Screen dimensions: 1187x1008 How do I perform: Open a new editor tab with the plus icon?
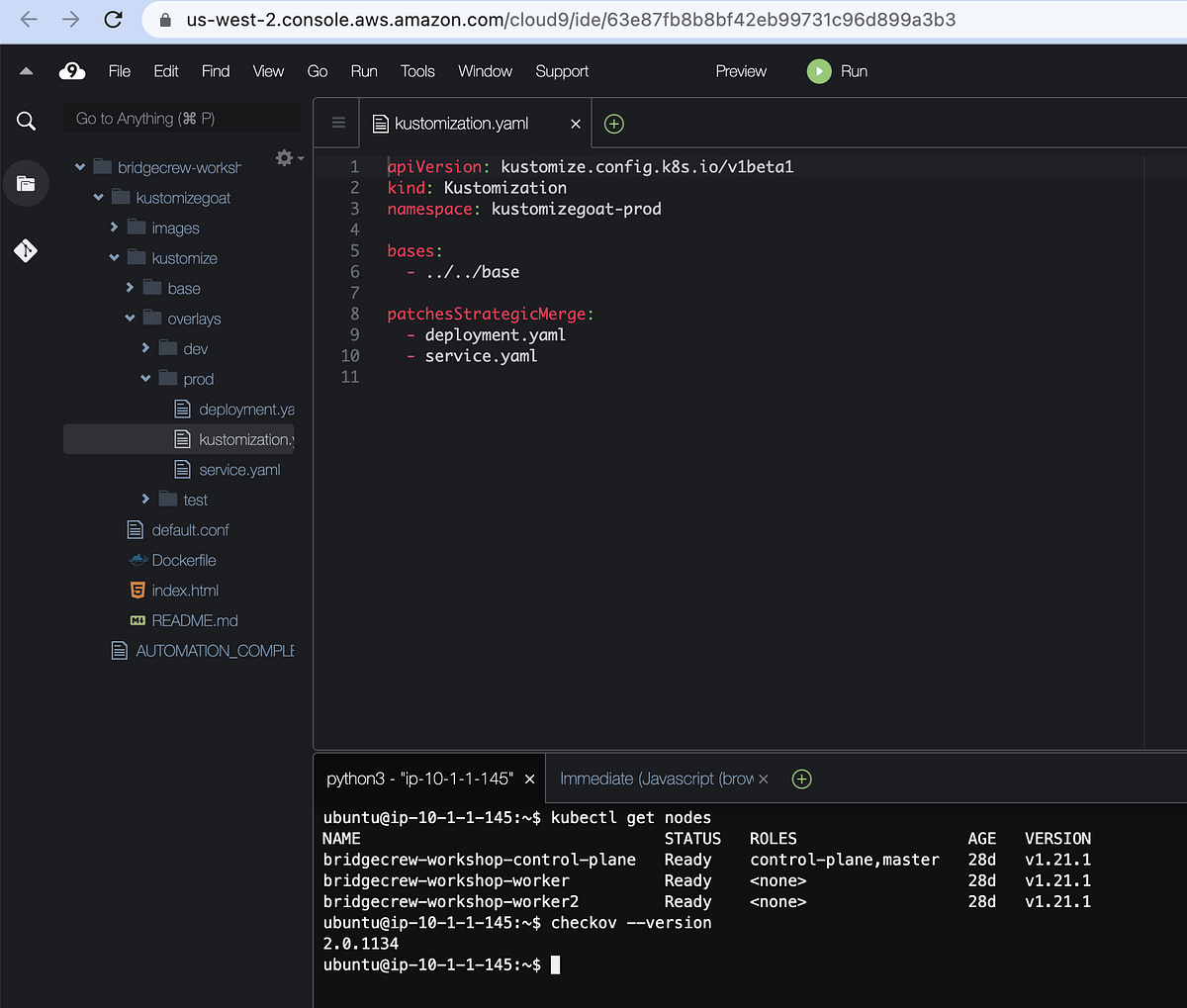pos(613,123)
